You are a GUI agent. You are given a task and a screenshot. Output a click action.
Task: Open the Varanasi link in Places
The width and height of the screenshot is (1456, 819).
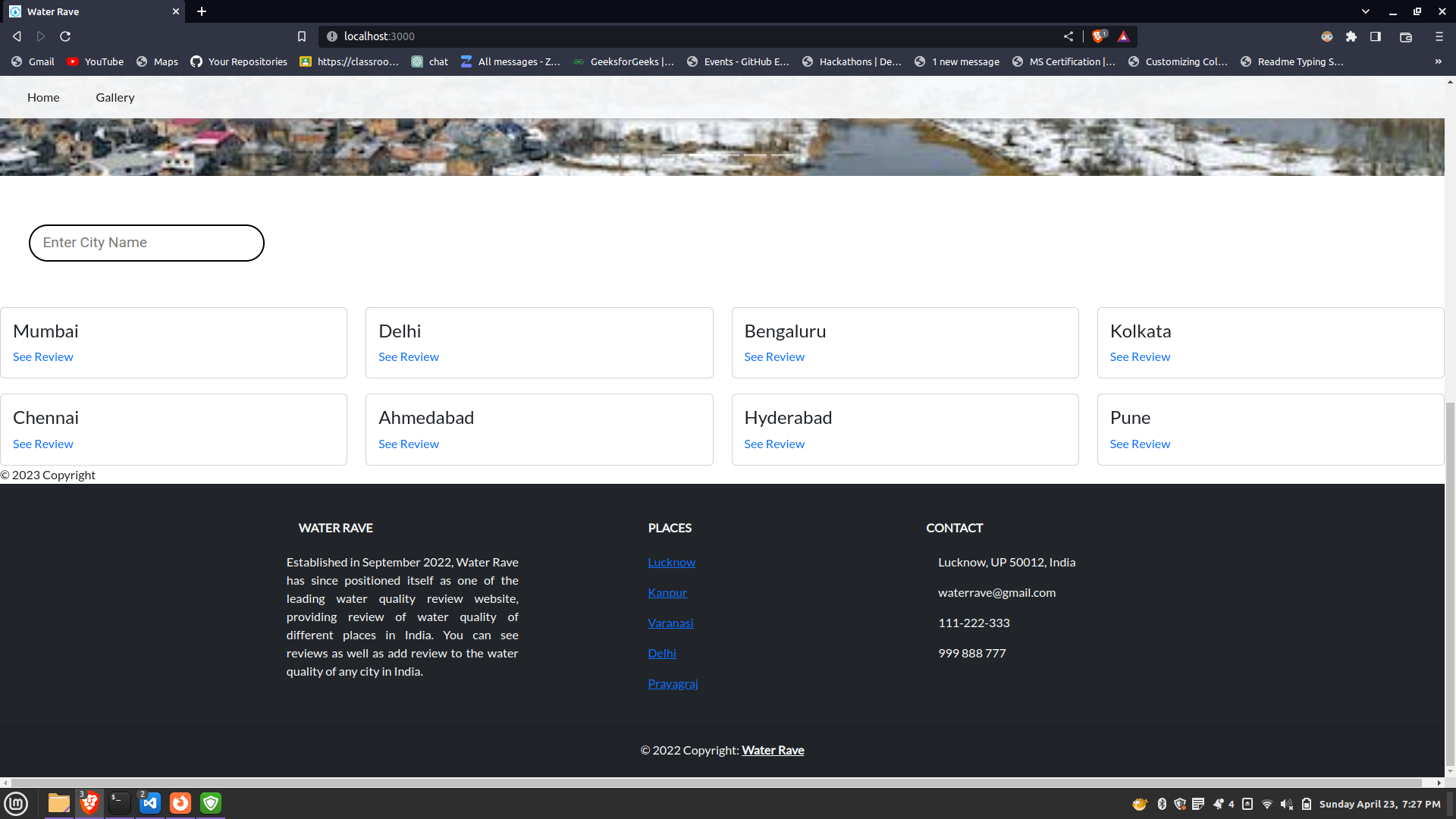[670, 623]
